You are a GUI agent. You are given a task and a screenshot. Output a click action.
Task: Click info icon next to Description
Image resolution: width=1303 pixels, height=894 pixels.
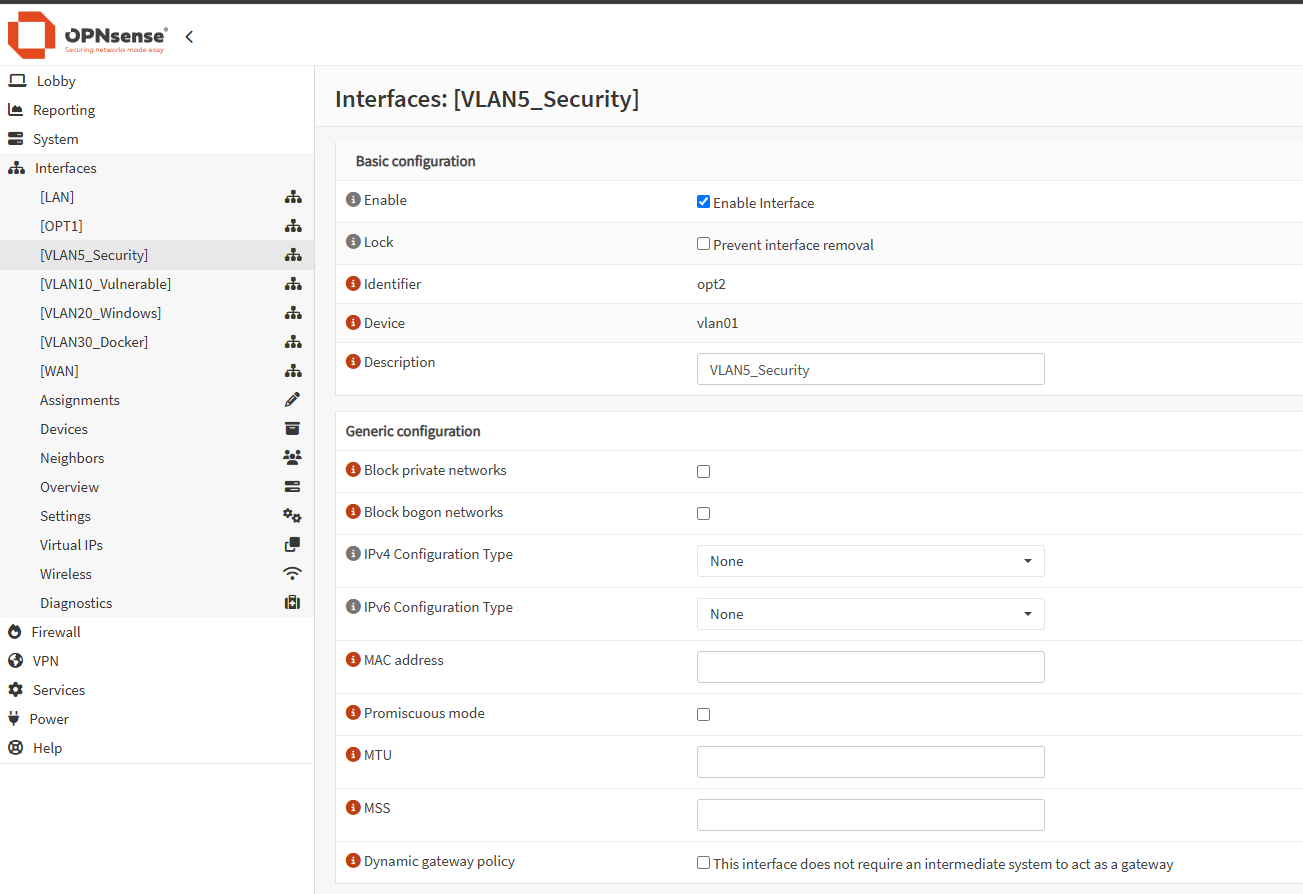coord(353,362)
